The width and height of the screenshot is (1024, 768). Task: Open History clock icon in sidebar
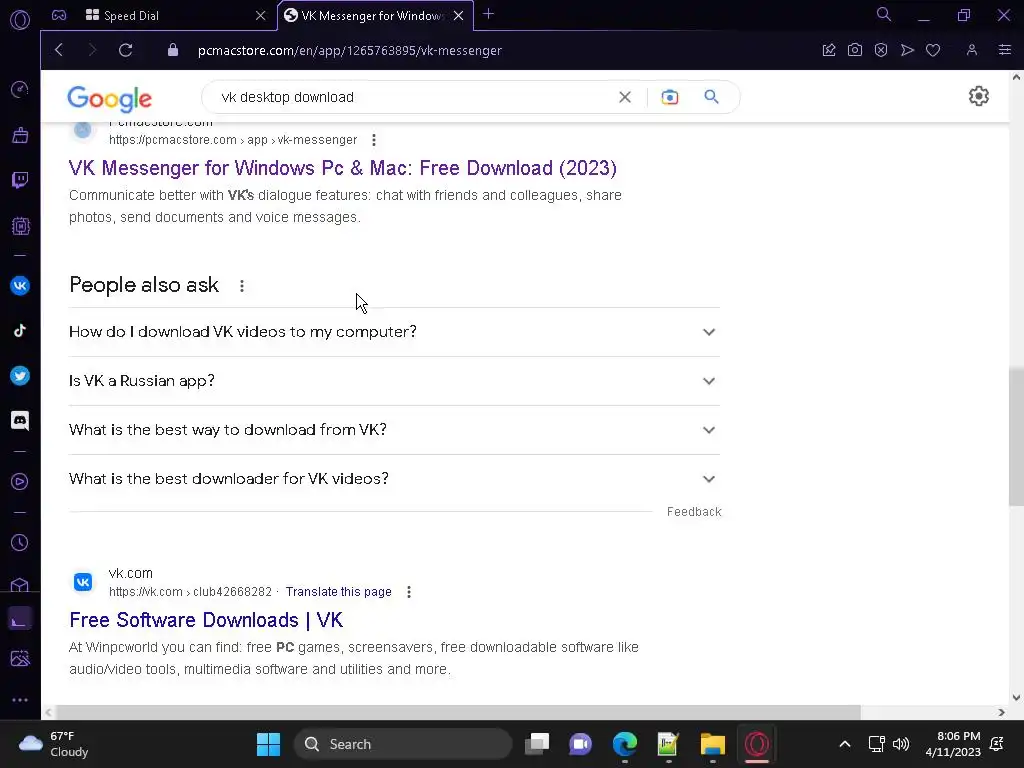coord(20,543)
